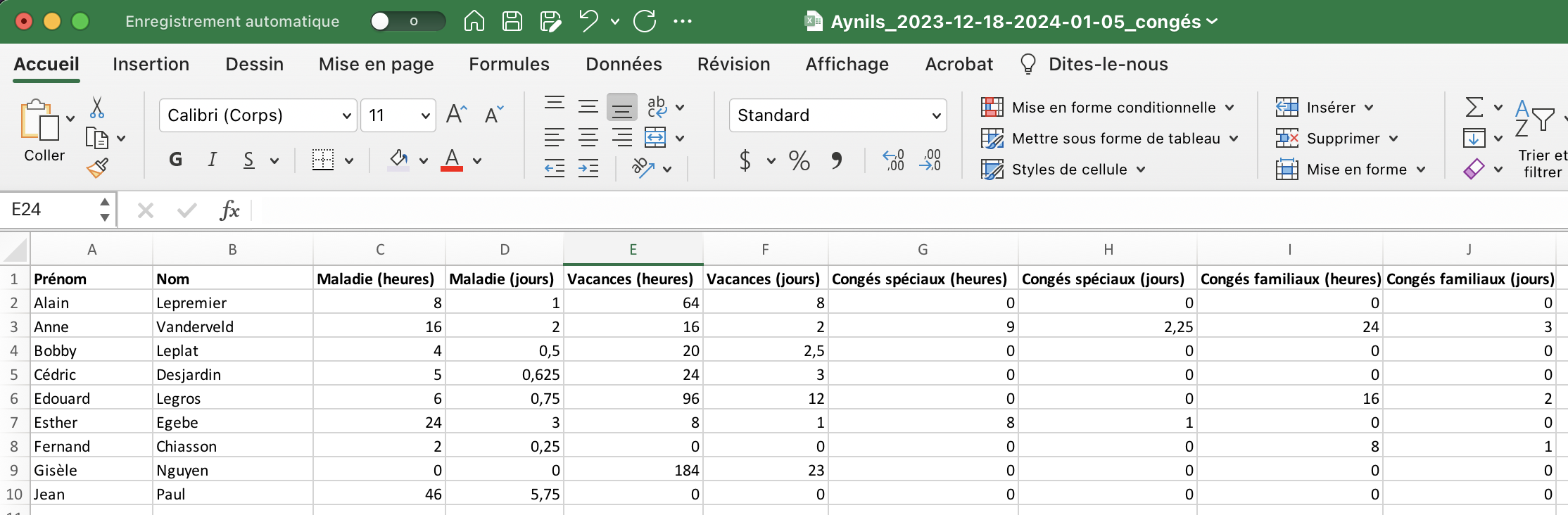Increase font size with large A
Viewport: 1568px width, 515px height.
[x=456, y=114]
